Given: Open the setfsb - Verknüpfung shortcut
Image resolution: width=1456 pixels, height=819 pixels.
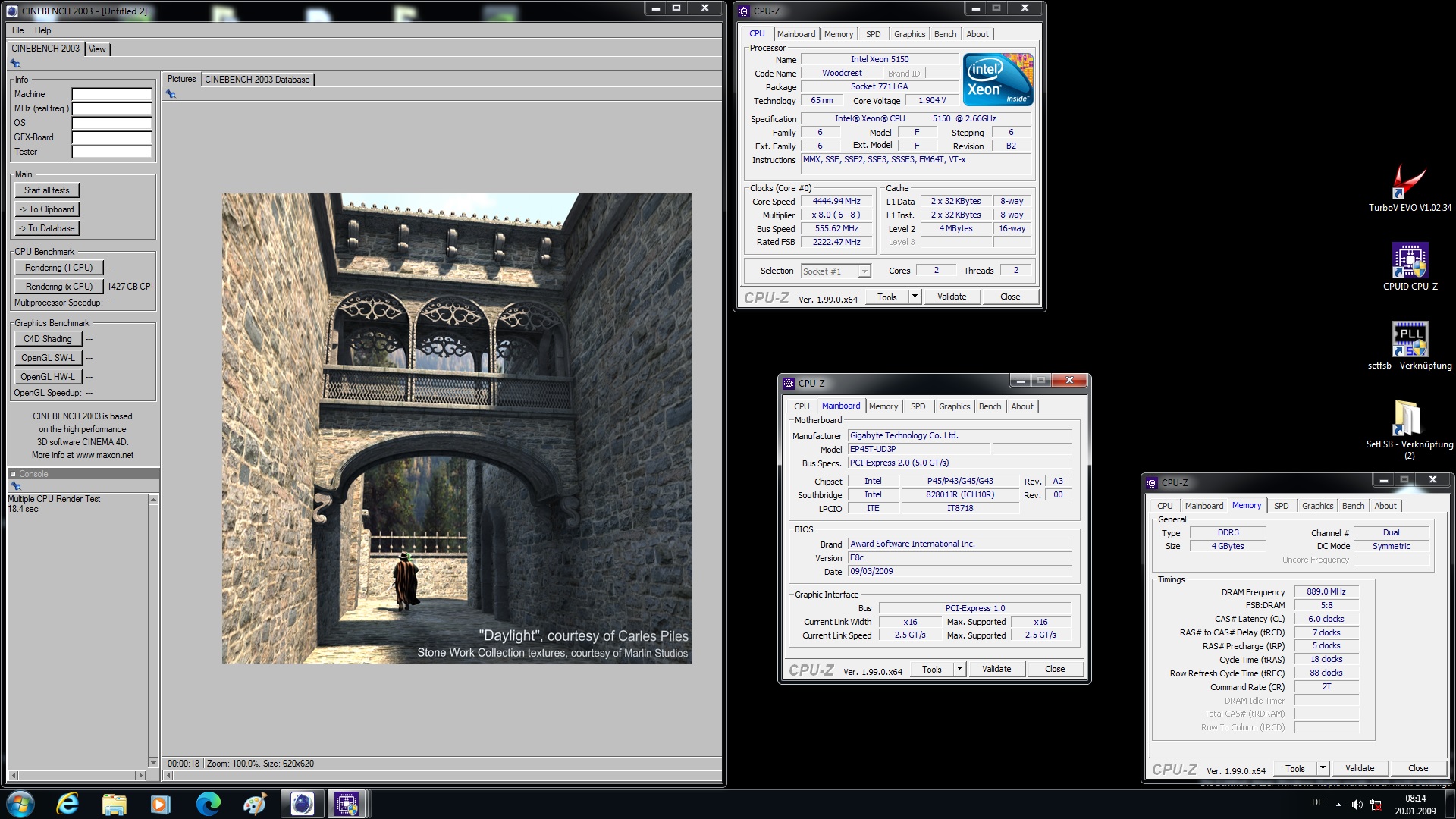Looking at the screenshot, I should tap(1410, 345).
